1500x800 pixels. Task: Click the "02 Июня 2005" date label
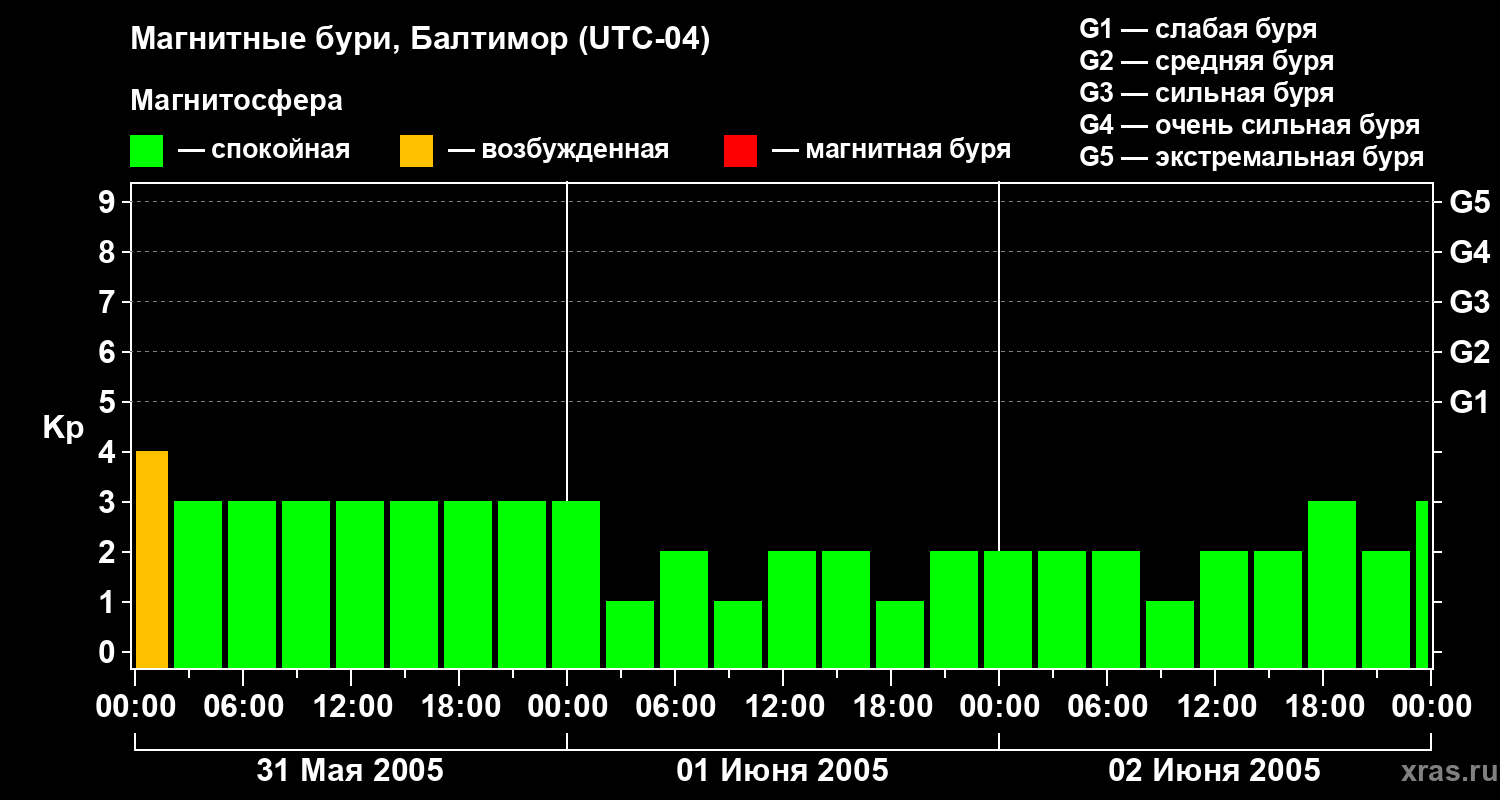coord(1214,771)
